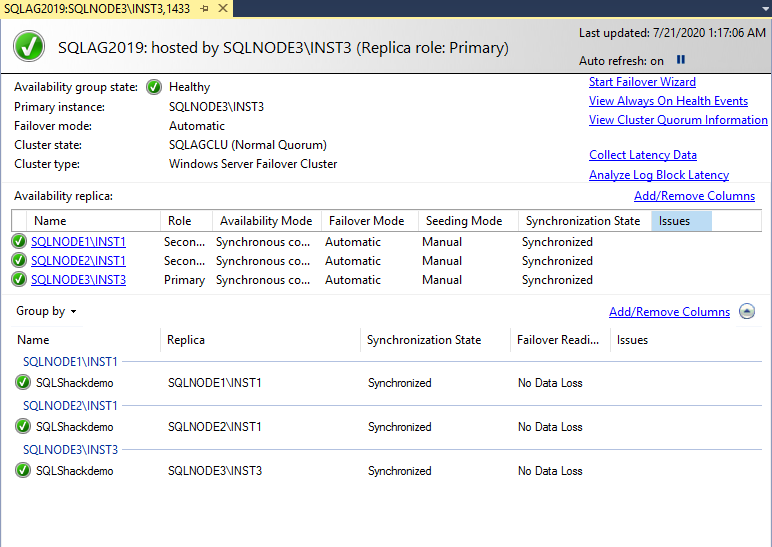The image size is (772, 547).
Task: Select the SQLAG2019:SQLNODE3\INST3,1433 tab
Action: pos(97,8)
